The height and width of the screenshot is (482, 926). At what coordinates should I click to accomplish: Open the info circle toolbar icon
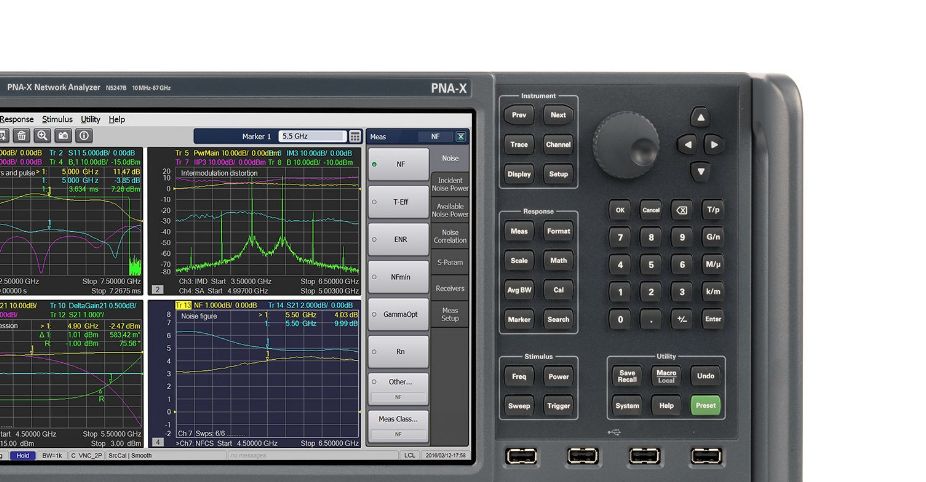pos(84,136)
